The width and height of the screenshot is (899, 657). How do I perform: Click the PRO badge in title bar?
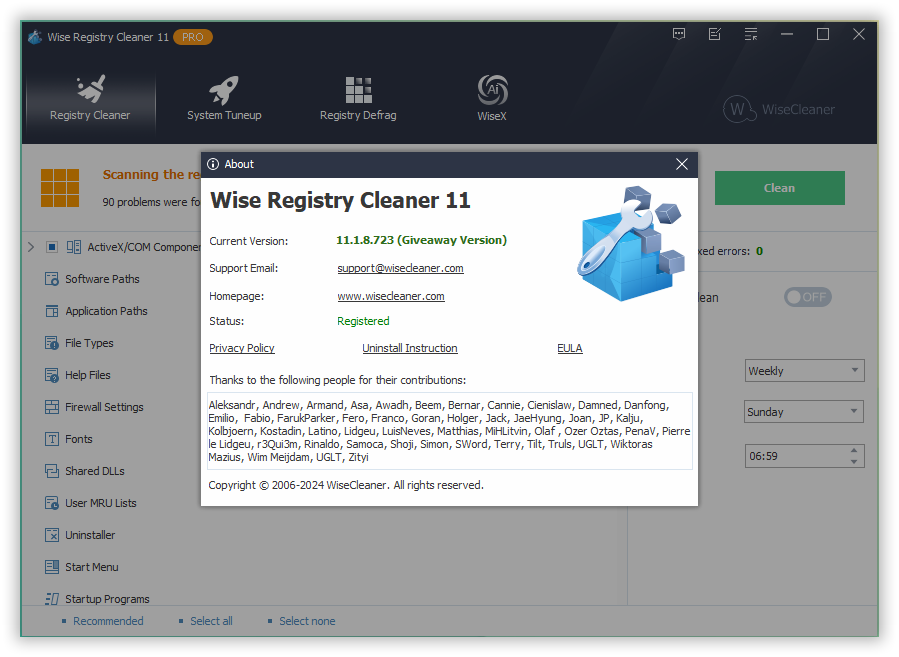pyautogui.click(x=193, y=37)
